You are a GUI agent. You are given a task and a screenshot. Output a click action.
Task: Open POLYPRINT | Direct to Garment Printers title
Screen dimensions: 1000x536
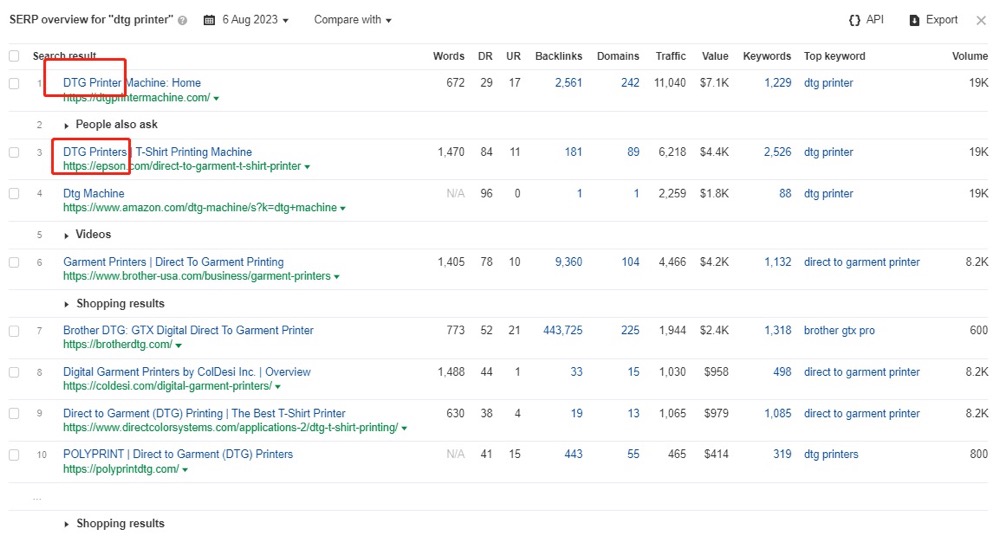[178, 454]
